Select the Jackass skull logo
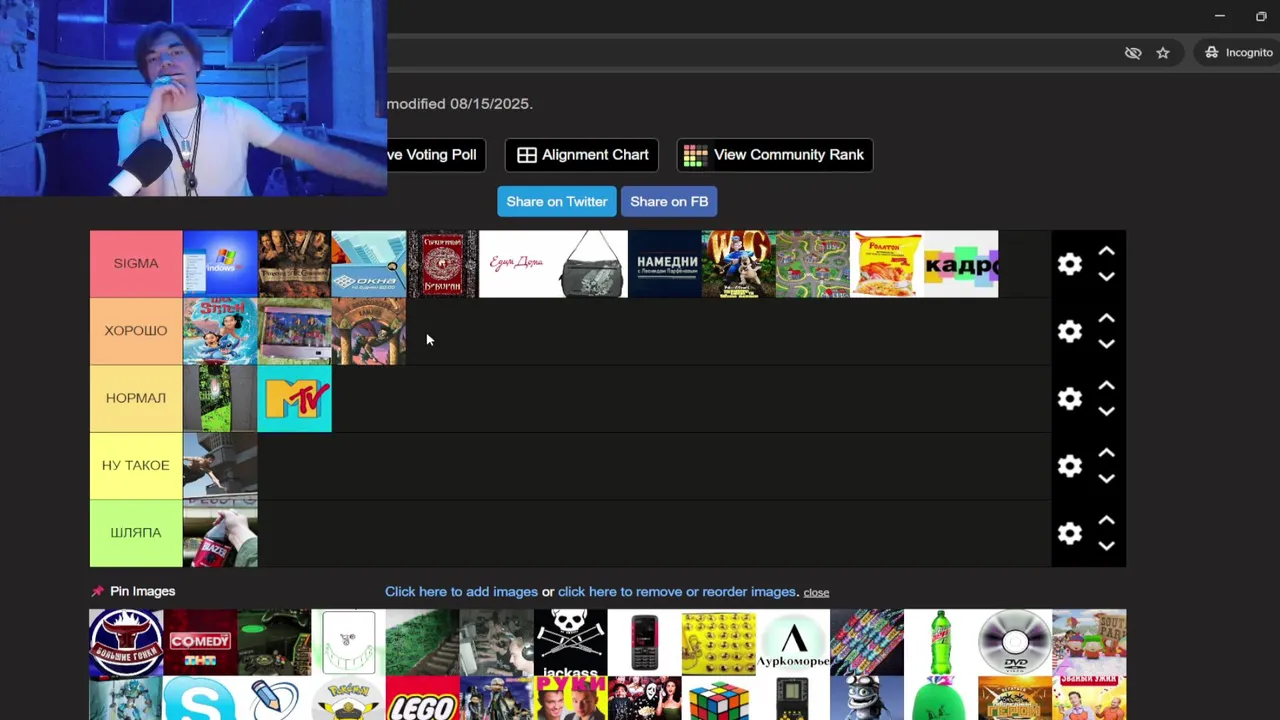This screenshot has height=720, width=1280. click(570, 643)
